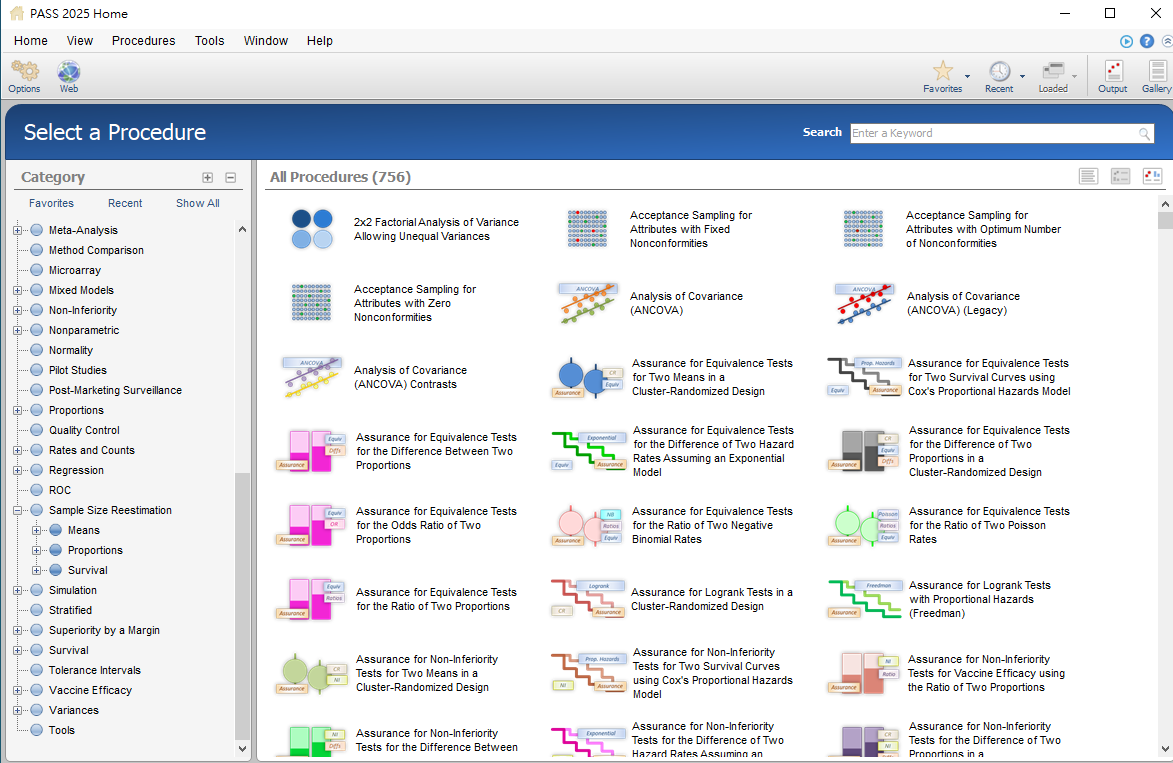1173x763 pixels.
Task: Open Assurance Non-Inferiority Ratio of Two Proportions icon
Action: click(x=865, y=673)
